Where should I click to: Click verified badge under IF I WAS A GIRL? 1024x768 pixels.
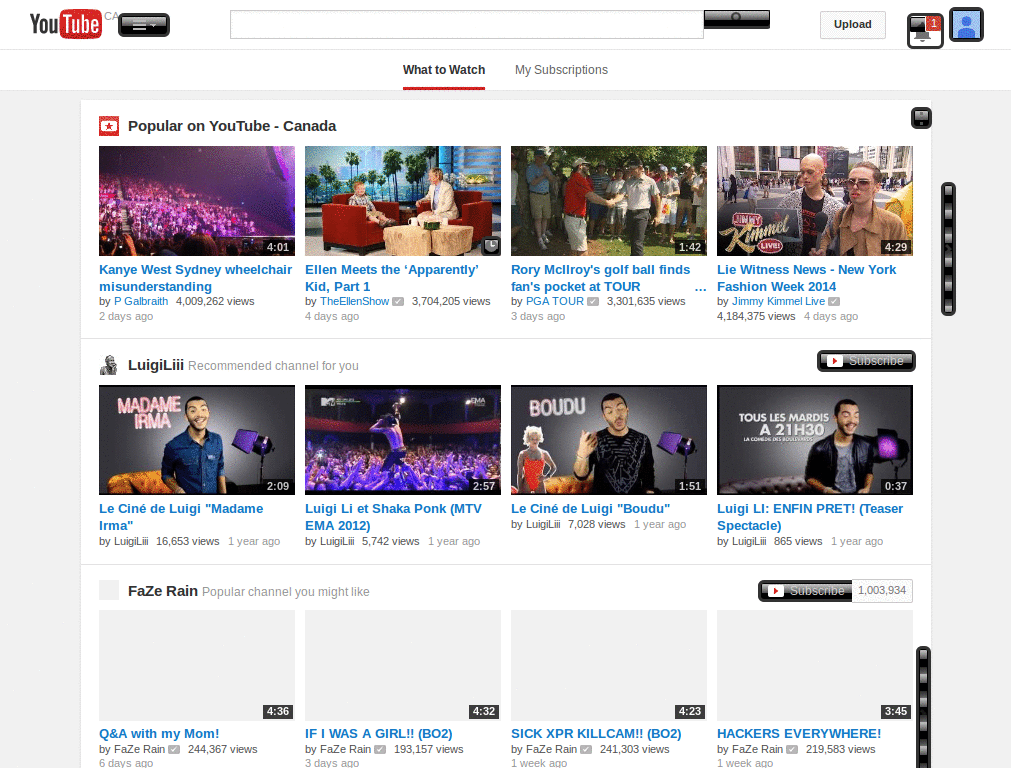pyautogui.click(x=380, y=750)
